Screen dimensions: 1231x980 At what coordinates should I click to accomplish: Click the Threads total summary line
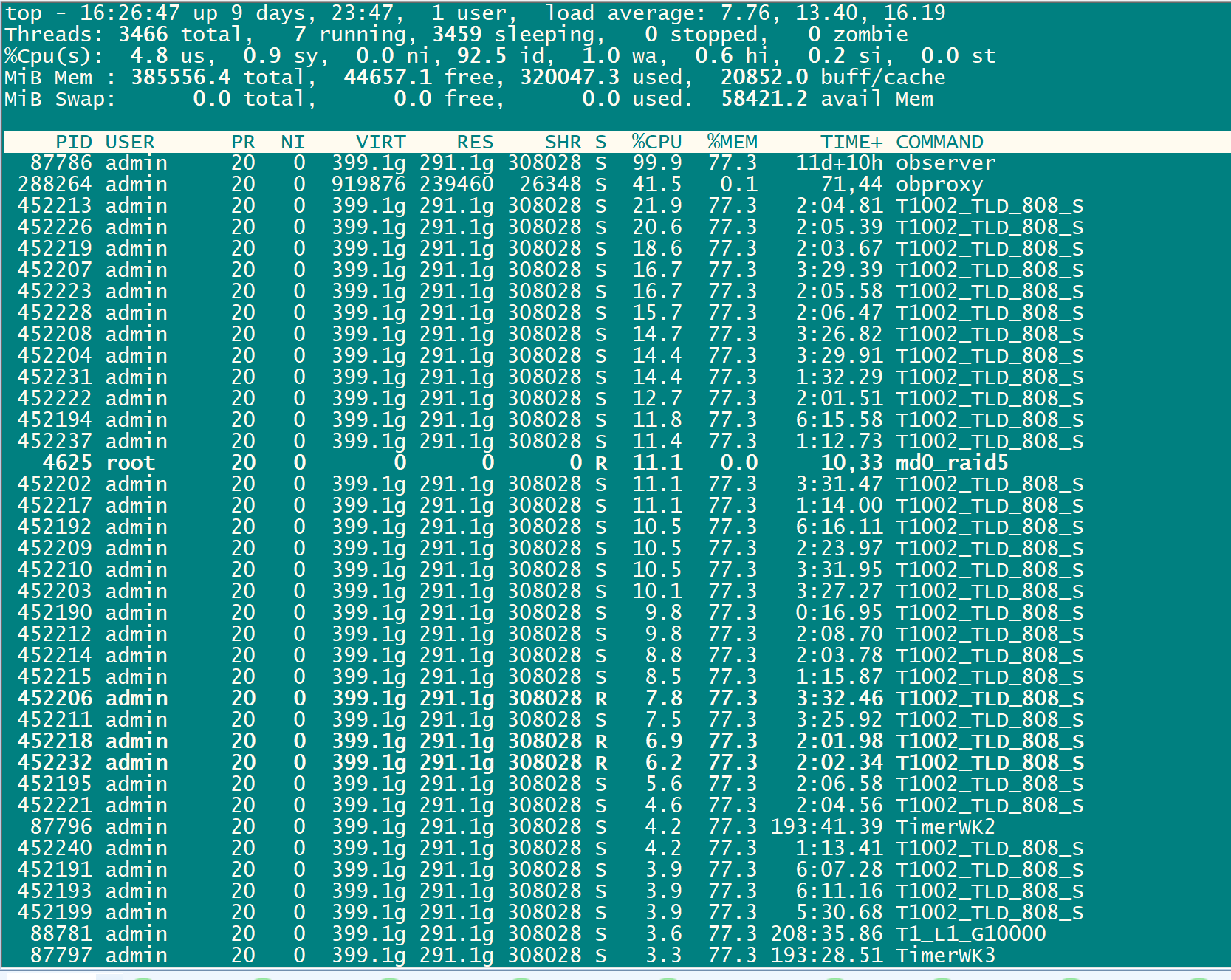456,35
